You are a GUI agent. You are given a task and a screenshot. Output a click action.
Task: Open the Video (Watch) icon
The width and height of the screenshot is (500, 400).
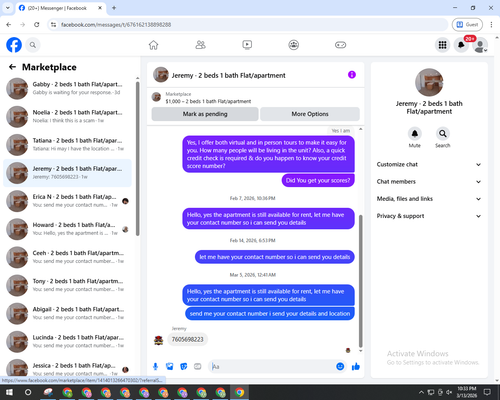(247, 45)
